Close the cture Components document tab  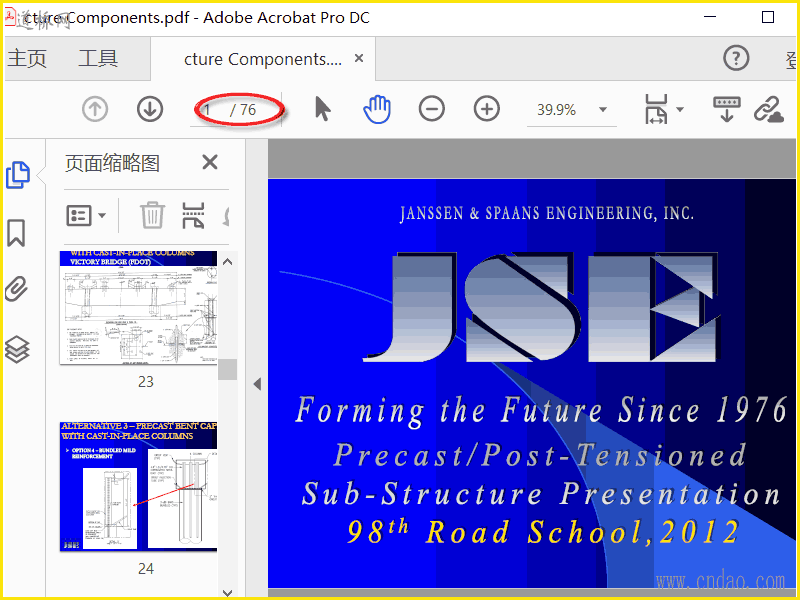pos(359,58)
